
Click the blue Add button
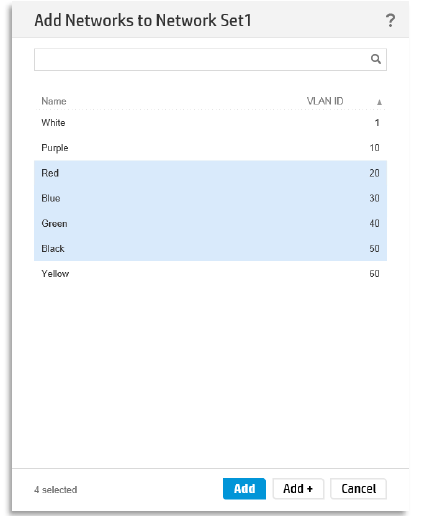(244, 489)
